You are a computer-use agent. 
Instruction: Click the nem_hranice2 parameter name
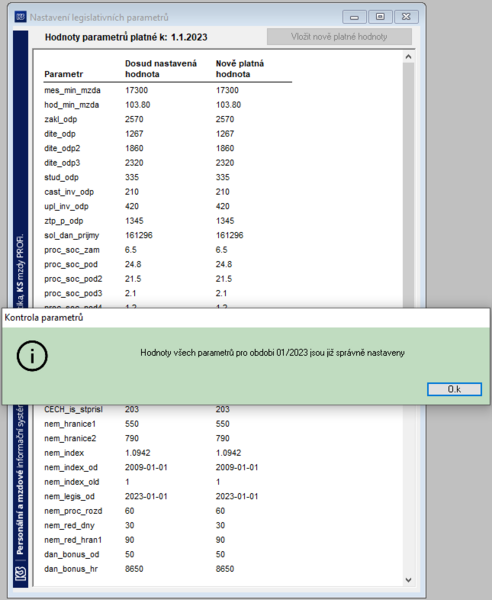tap(70, 439)
